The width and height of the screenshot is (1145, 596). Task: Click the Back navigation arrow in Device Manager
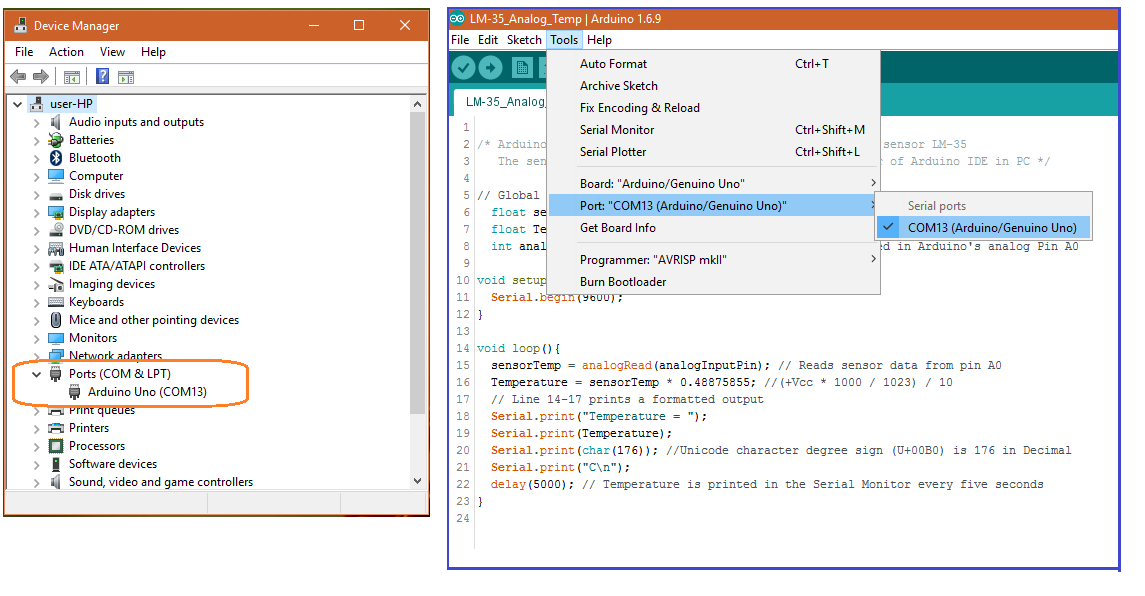pyautogui.click(x=17, y=76)
